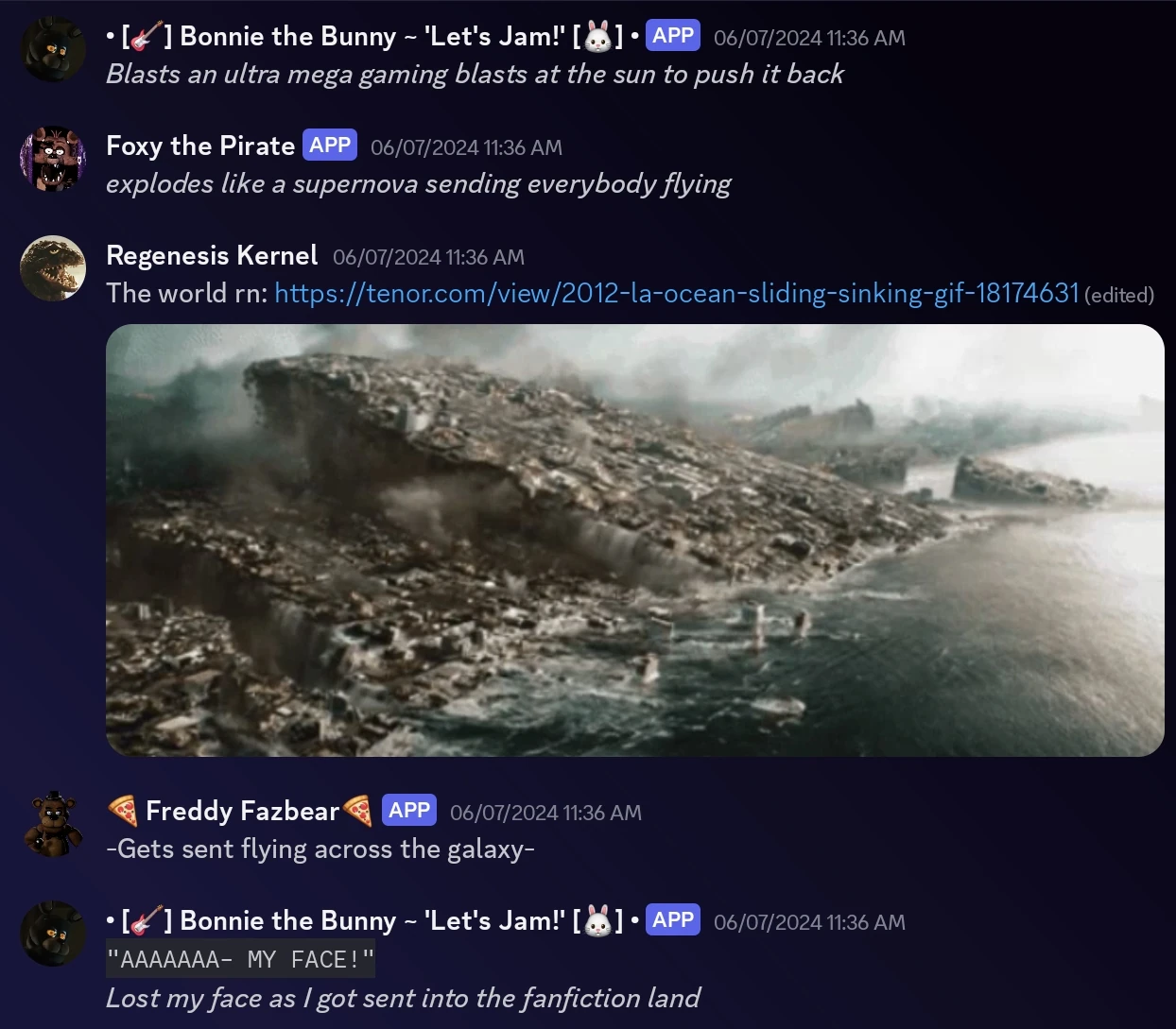The image size is (1176, 1029).
Task: Click the bottom Bonnie the Bunny 'Let's Jam!' username
Action: pos(372,920)
